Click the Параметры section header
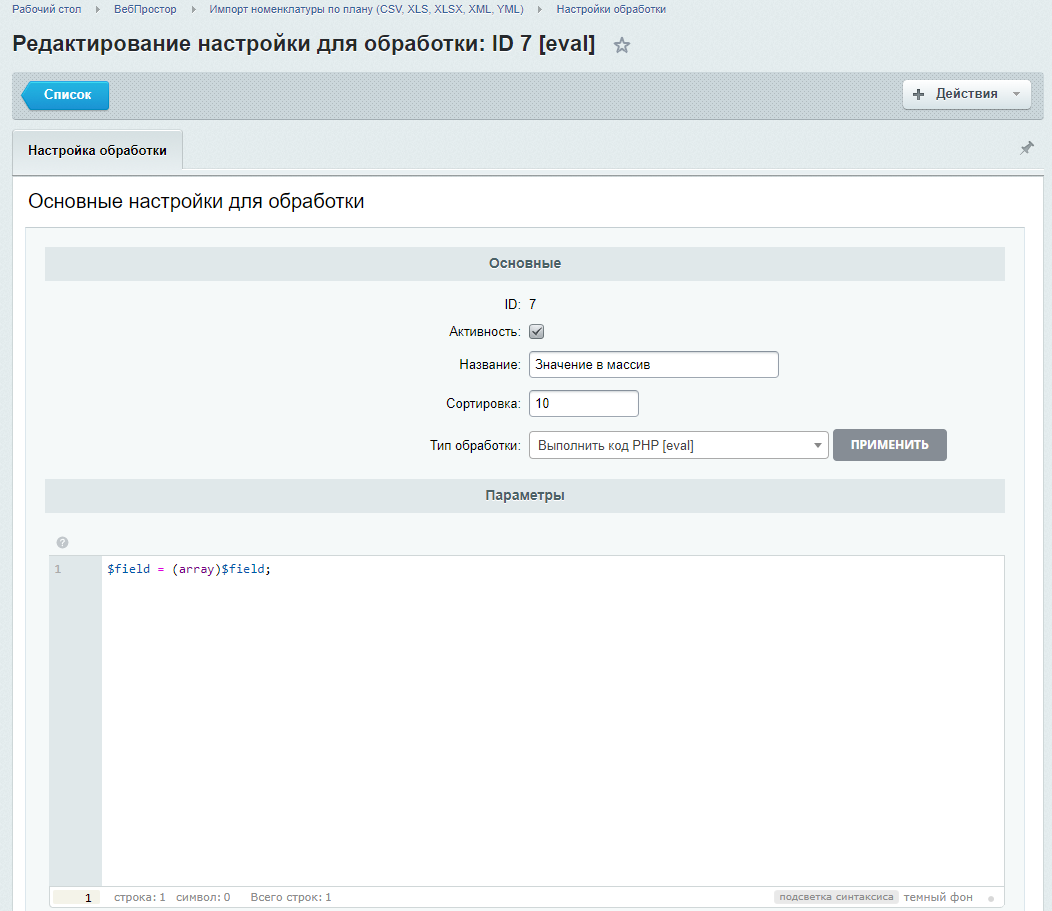This screenshot has width=1052, height=911. coord(525,496)
